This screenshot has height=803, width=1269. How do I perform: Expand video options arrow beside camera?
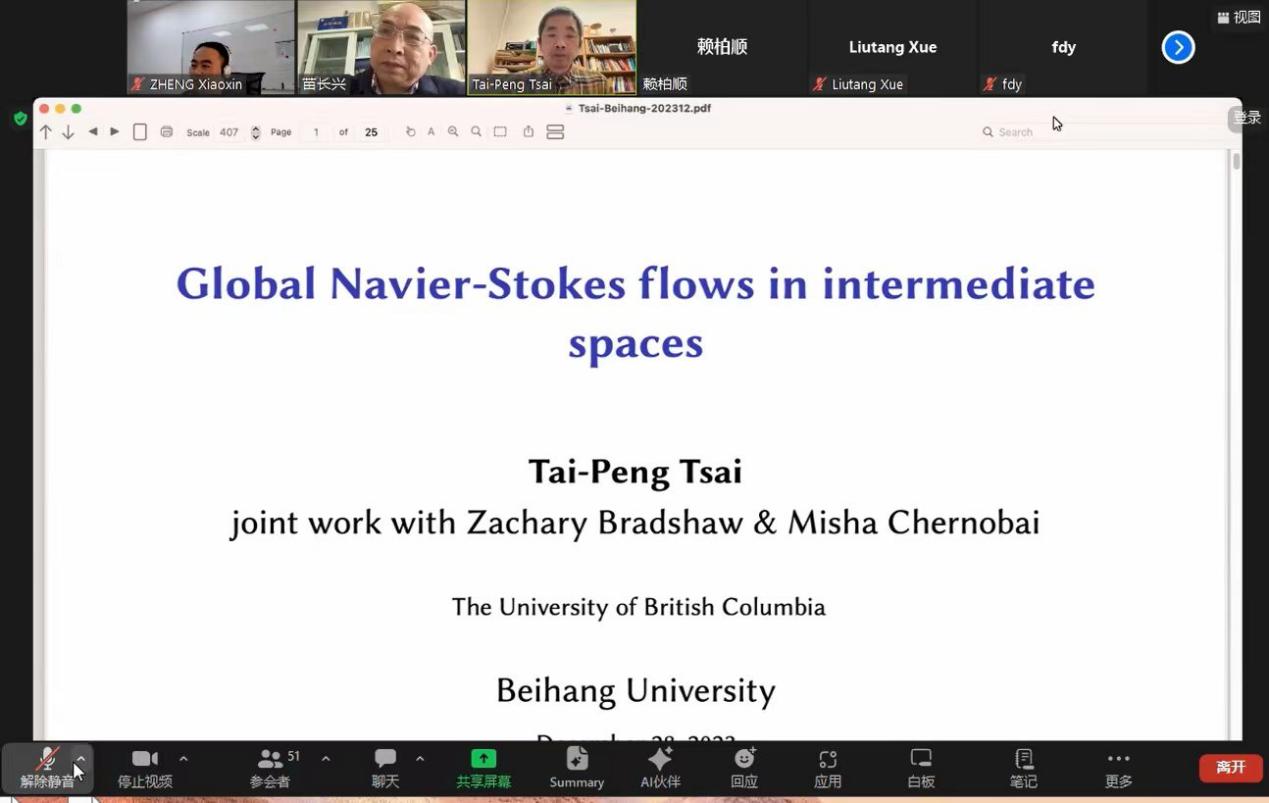click(x=183, y=759)
